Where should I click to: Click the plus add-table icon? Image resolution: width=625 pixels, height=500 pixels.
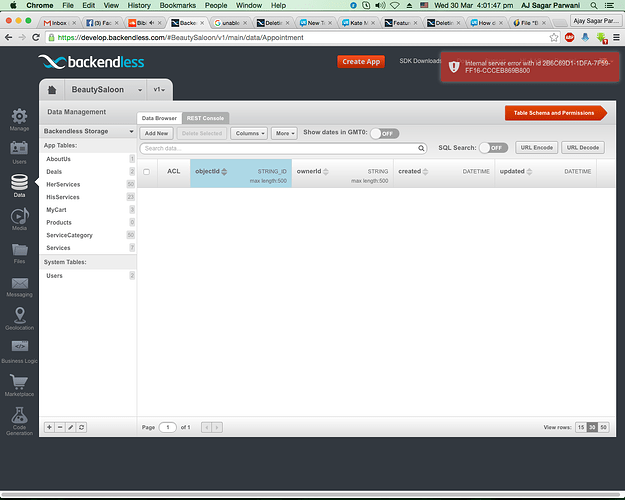click(x=49, y=427)
